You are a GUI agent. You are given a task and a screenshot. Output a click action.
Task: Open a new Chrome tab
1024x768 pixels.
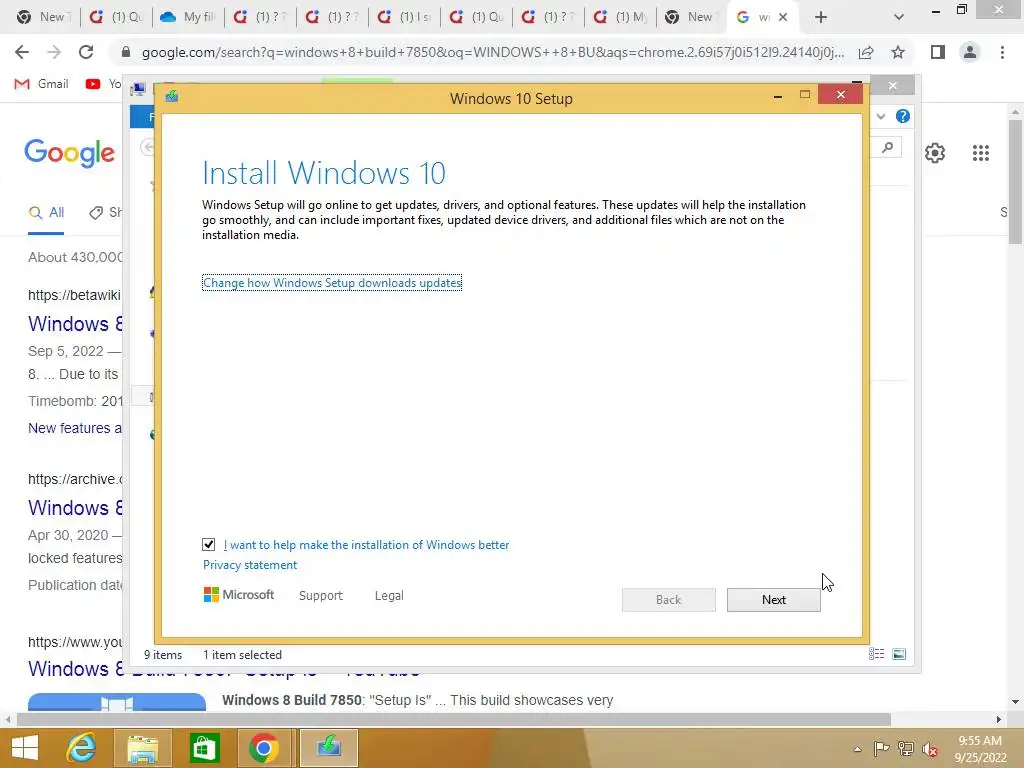(821, 18)
